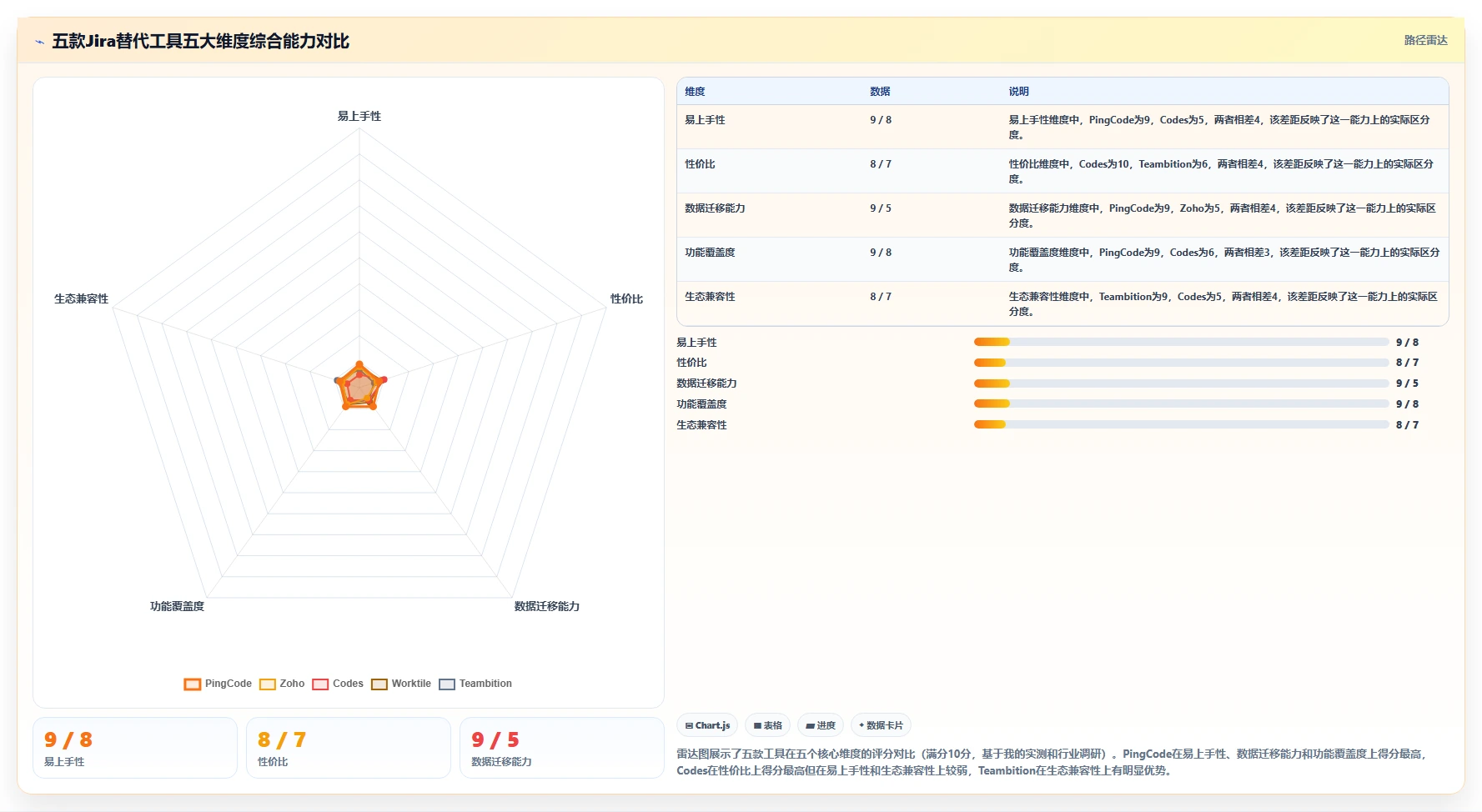Click the 9 / 5 value in table
1482x812 pixels.
pyautogui.click(x=881, y=208)
